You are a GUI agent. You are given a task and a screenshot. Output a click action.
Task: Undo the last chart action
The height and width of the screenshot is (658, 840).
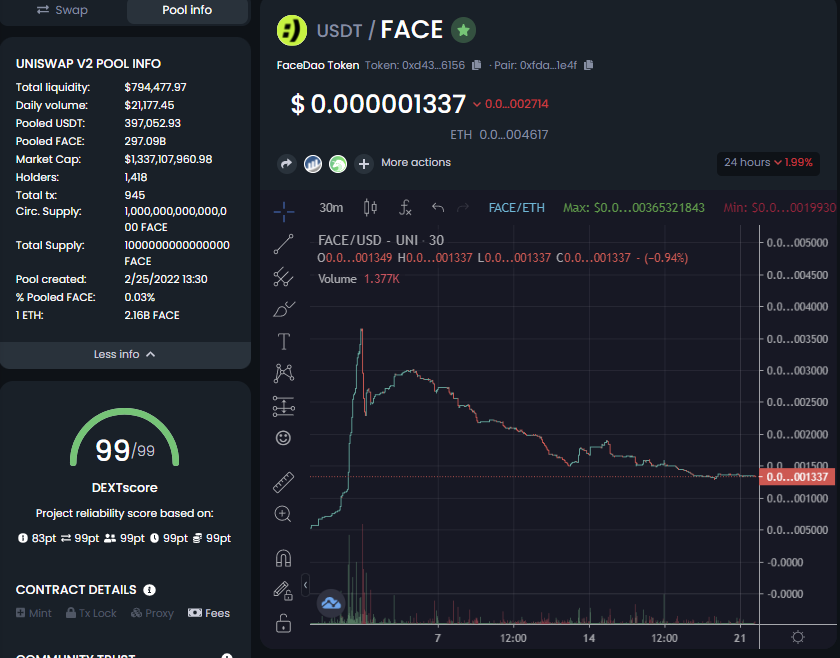tap(438, 207)
